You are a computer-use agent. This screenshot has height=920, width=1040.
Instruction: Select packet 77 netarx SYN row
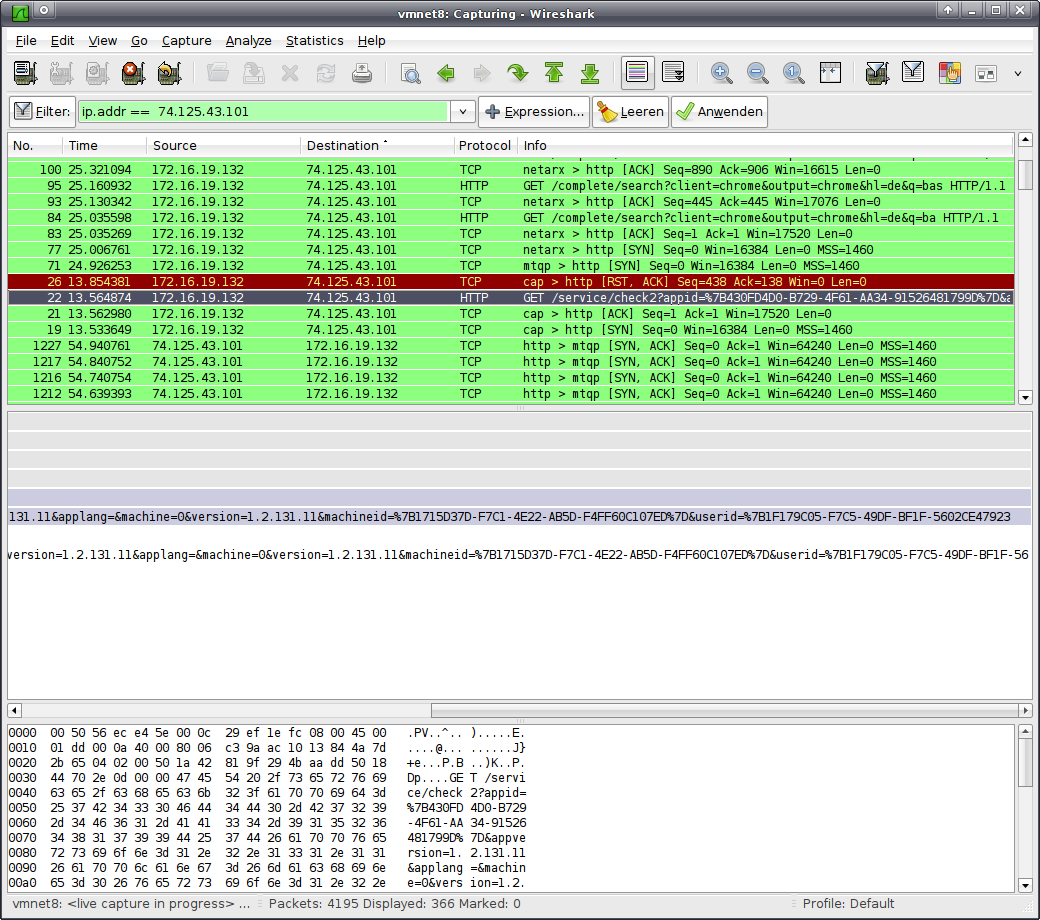pyautogui.click(x=511, y=249)
